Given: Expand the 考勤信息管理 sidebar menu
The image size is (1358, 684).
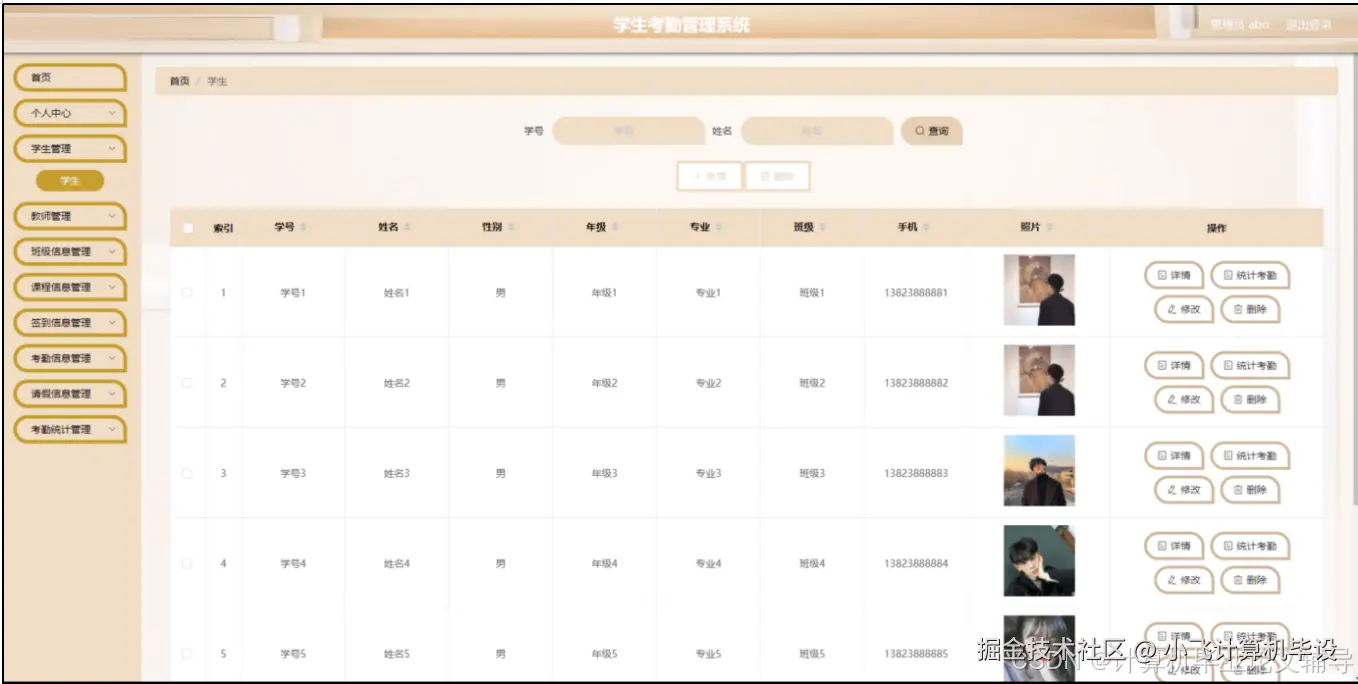Looking at the screenshot, I should click(x=70, y=358).
